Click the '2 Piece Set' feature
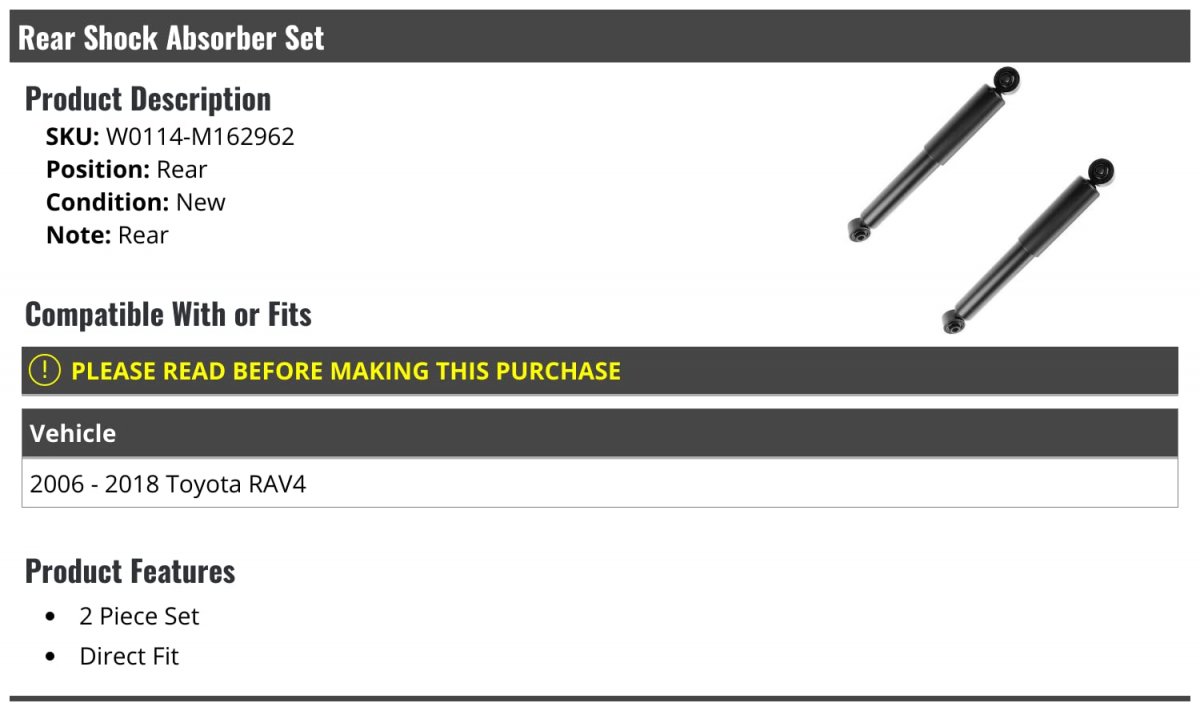 pyautogui.click(x=139, y=616)
